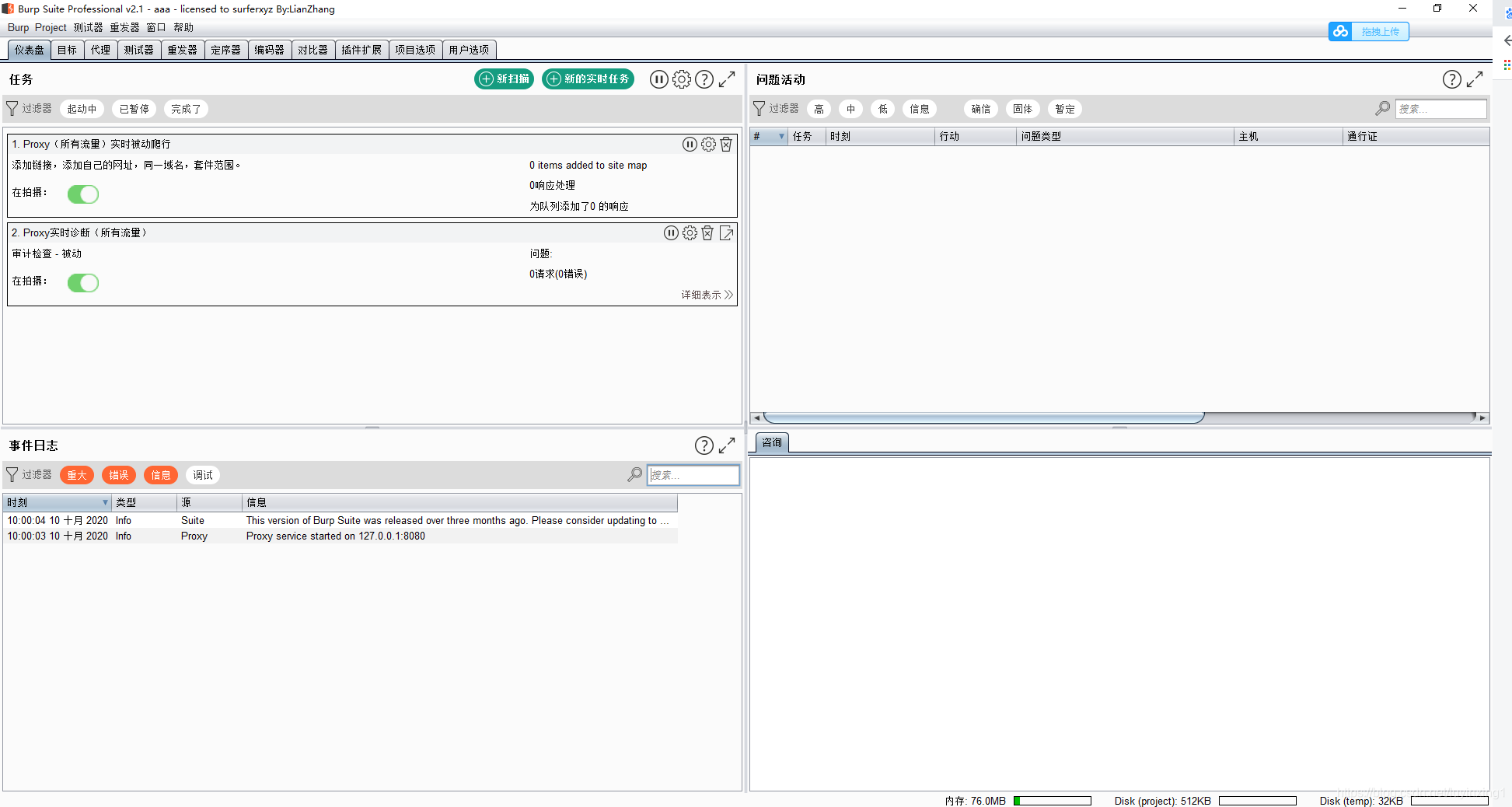1512x807 pixels.
Task: Click the issue table scroll right arrow
Action: click(1482, 417)
